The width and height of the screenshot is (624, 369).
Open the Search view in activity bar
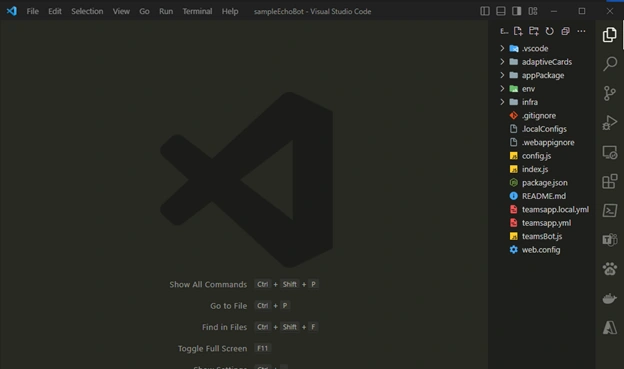(x=610, y=64)
